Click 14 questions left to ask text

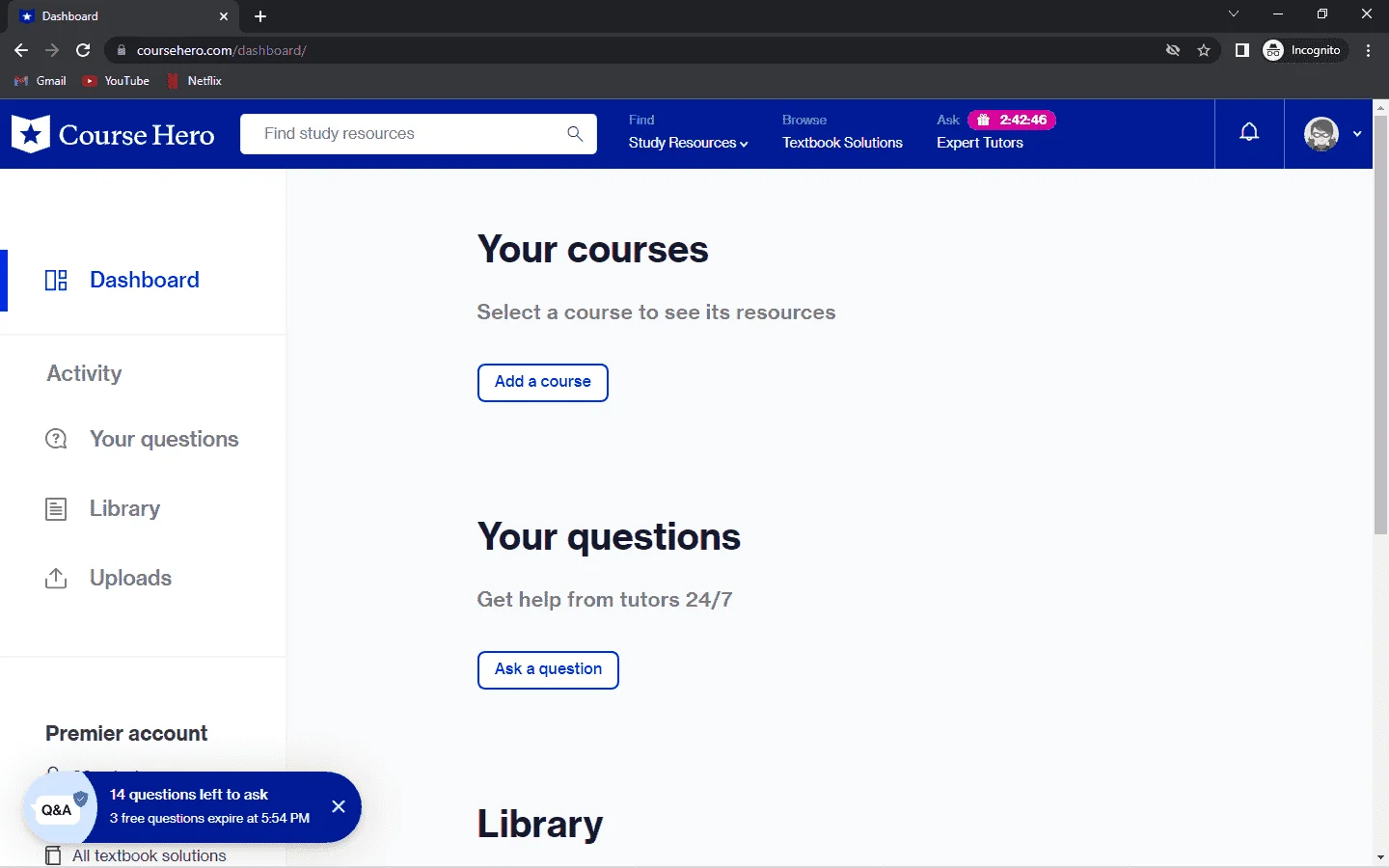click(x=189, y=795)
